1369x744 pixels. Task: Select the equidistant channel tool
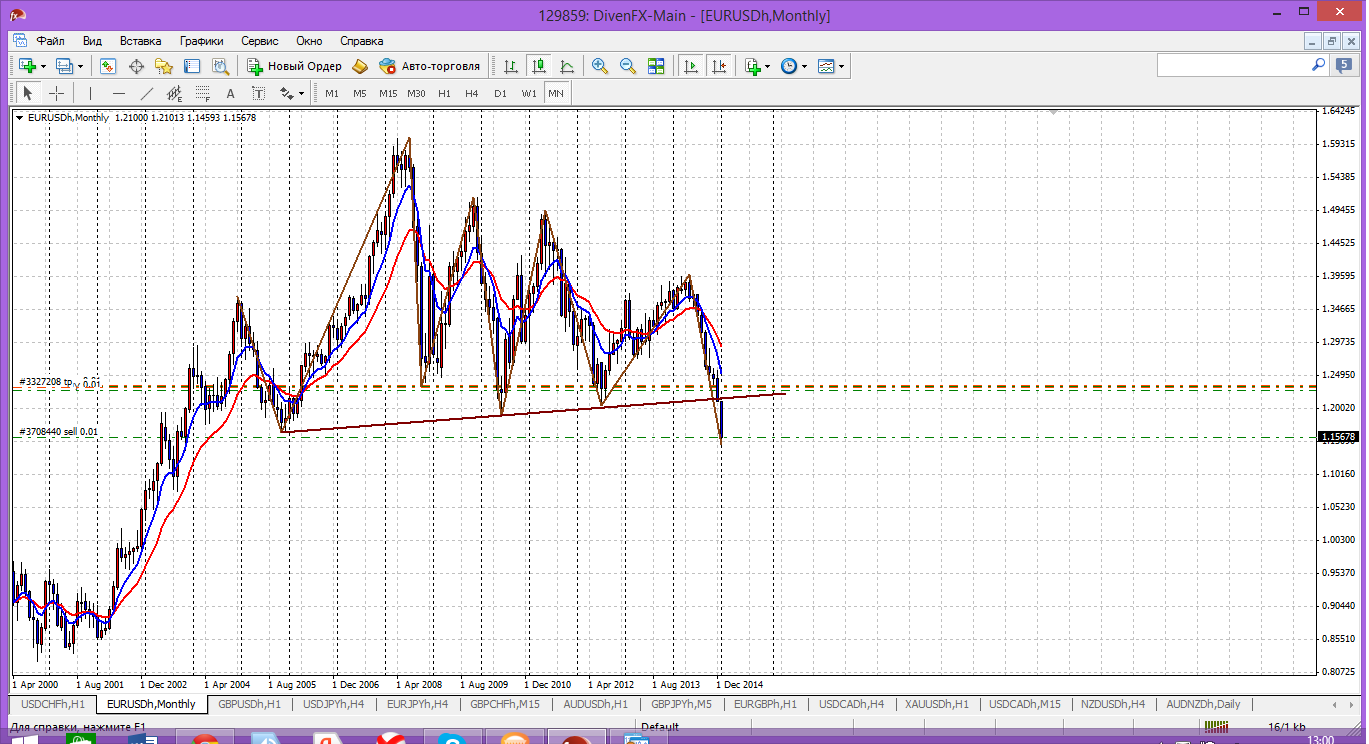point(174,93)
